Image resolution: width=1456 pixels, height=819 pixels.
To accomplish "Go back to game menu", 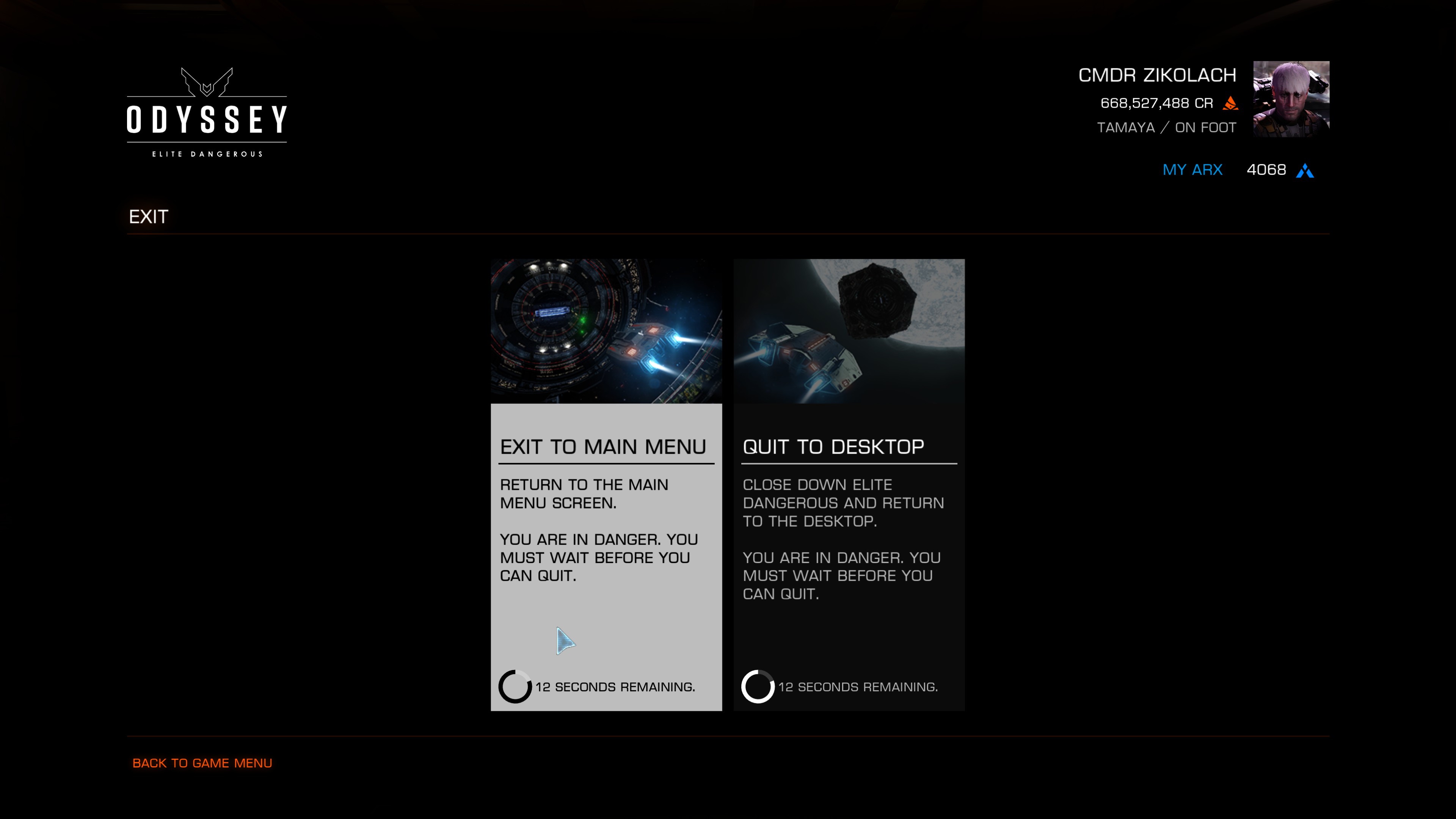I will point(202,763).
